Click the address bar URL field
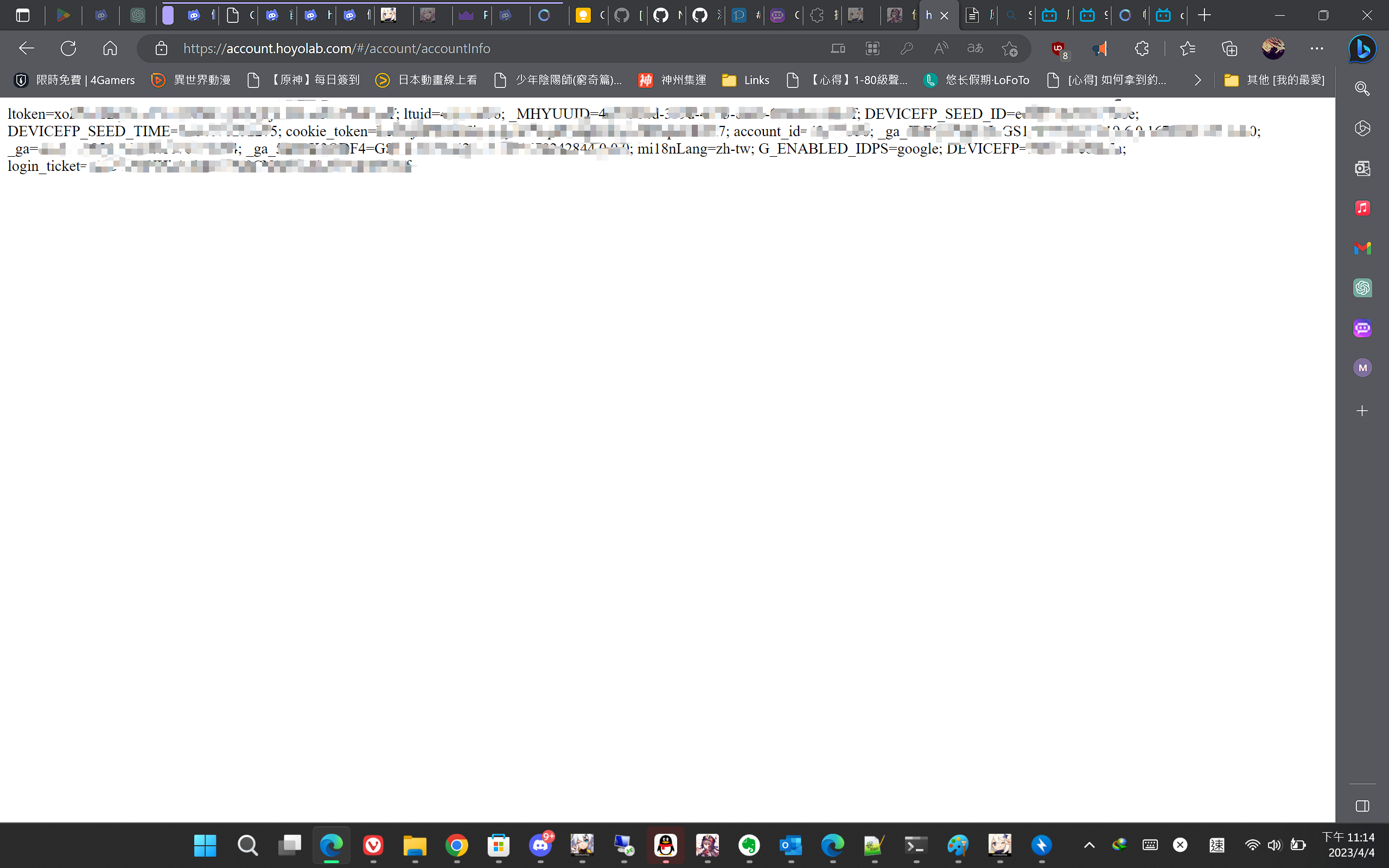 point(337,48)
